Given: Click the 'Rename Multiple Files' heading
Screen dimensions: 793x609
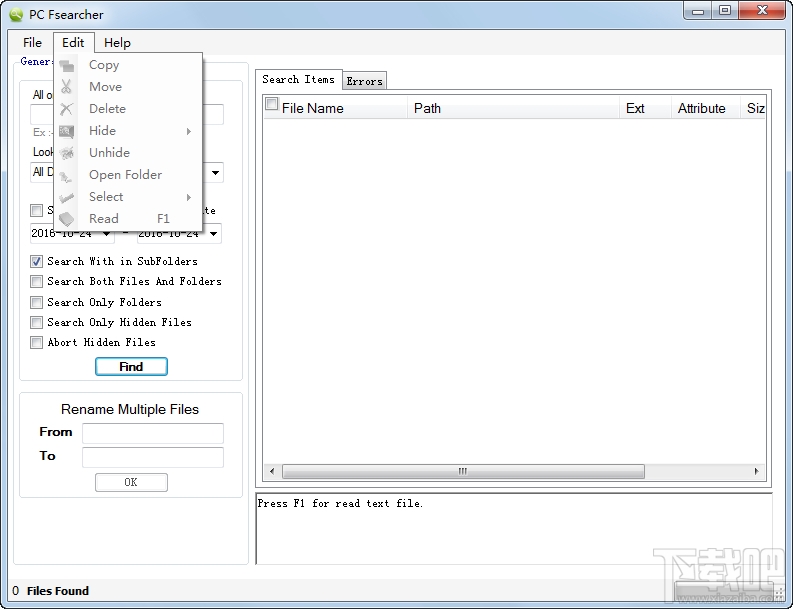Looking at the screenshot, I should click(x=130, y=409).
